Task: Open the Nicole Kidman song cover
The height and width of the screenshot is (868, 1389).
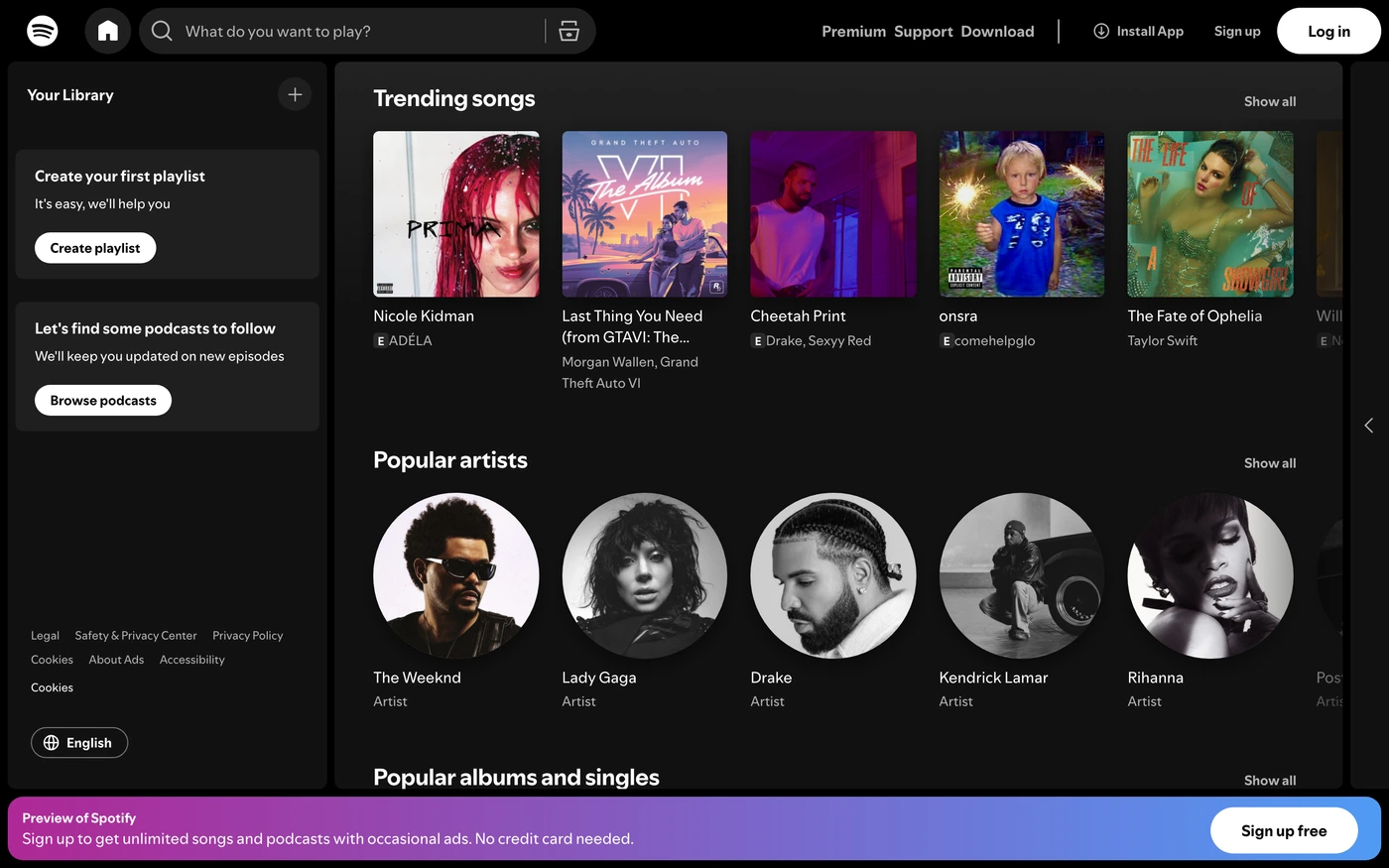Action: [x=456, y=214]
